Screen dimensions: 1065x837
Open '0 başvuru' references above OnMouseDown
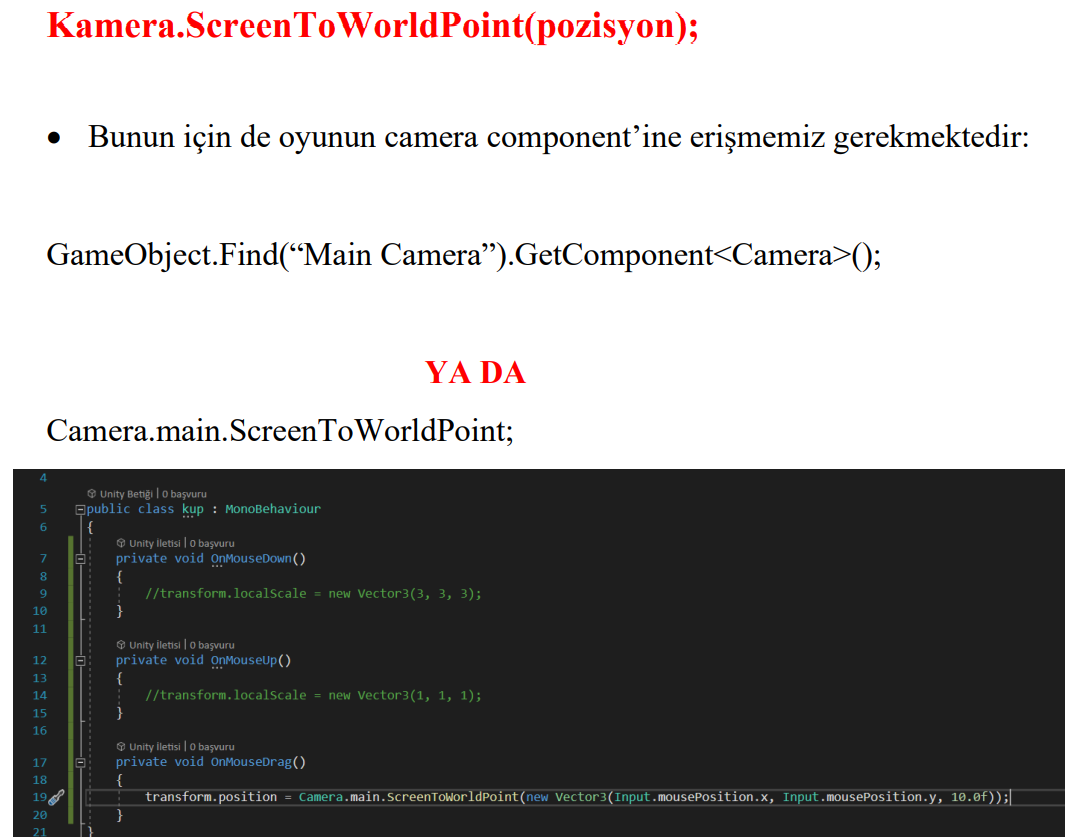(x=211, y=543)
